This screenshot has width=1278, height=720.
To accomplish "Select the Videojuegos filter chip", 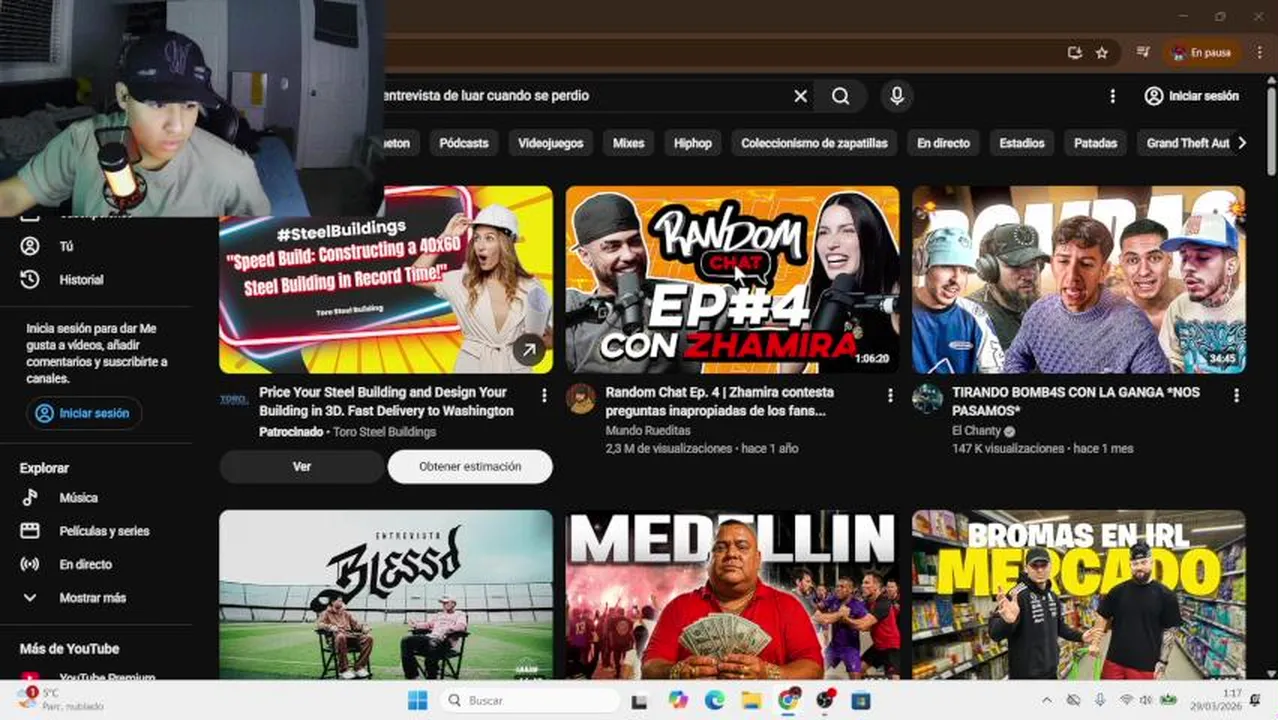I will 551,143.
